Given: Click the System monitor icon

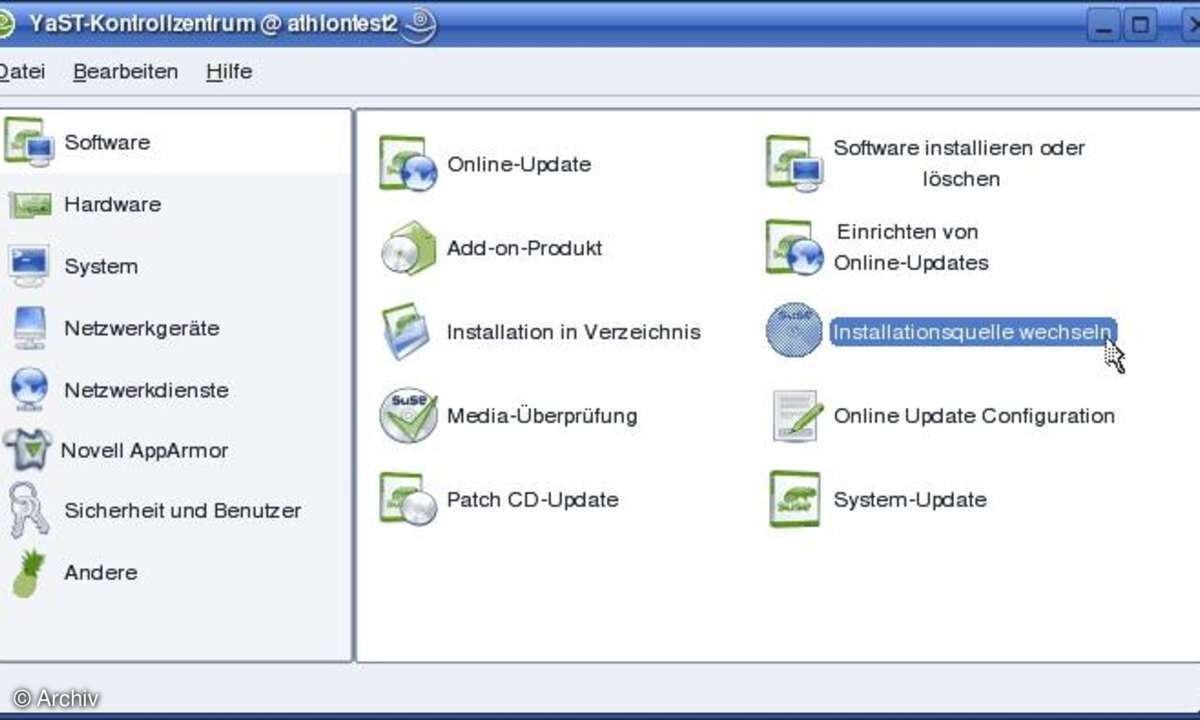Looking at the screenshot, I should click(28, 266).
